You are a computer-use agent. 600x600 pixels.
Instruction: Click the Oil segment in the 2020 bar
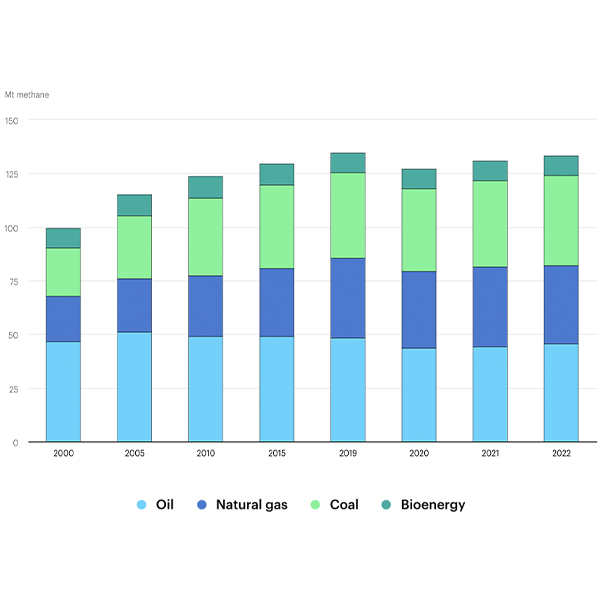click(x=418, y=395)
